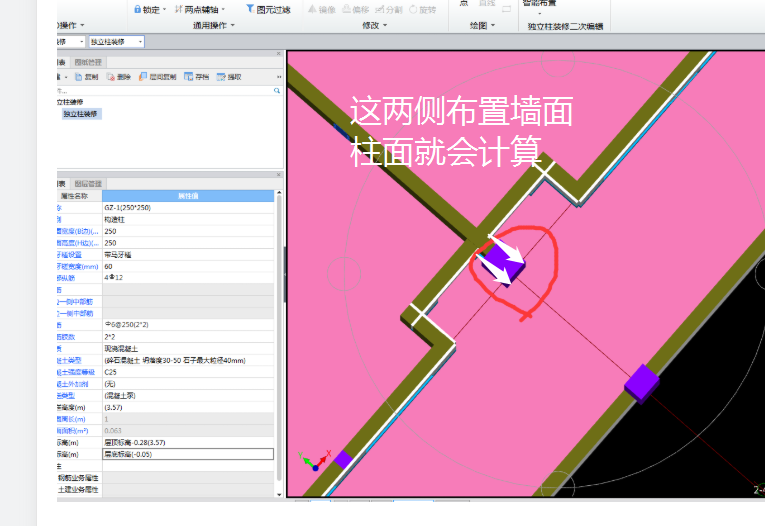Switch to the 图纸管理 tab
This screenshot has height=526, width=765.
click(x=88, y=62)
